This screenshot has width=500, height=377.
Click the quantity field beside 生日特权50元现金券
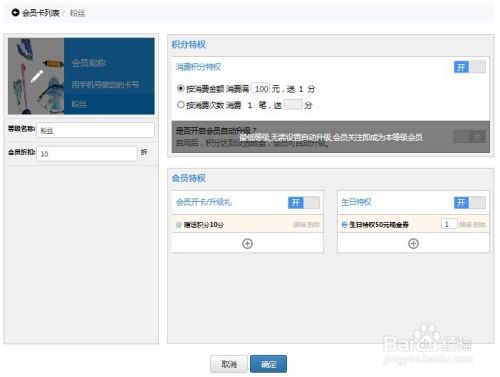(449, 224)
